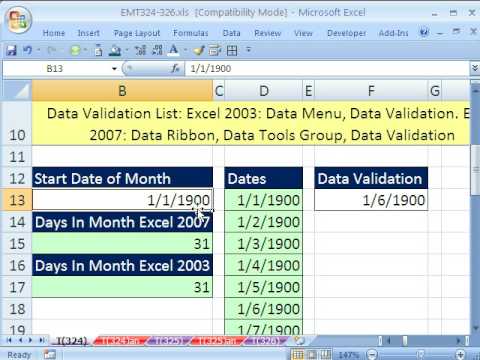This screenshot has width=480, height=360.
Task: Go to previous sheet tab arrow
Action: coord(20,340)
